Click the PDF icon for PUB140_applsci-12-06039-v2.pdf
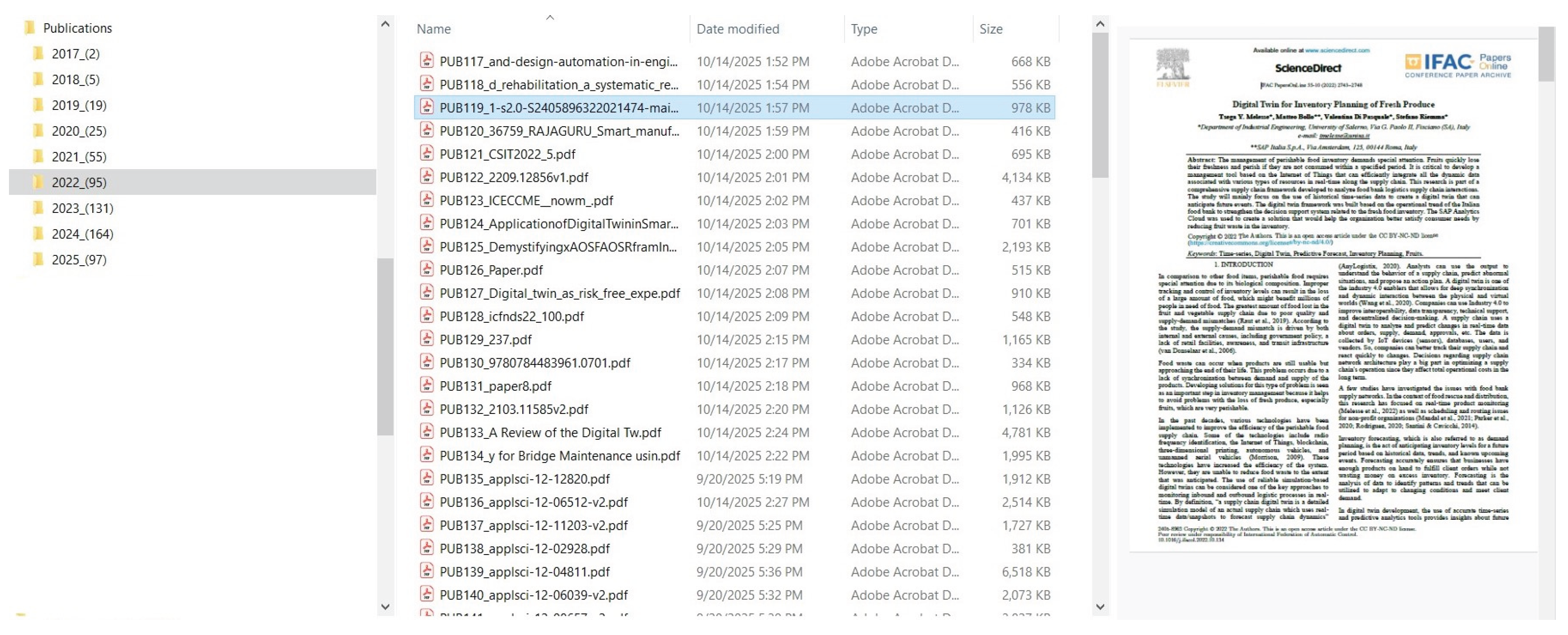 [x=428, y=595]
